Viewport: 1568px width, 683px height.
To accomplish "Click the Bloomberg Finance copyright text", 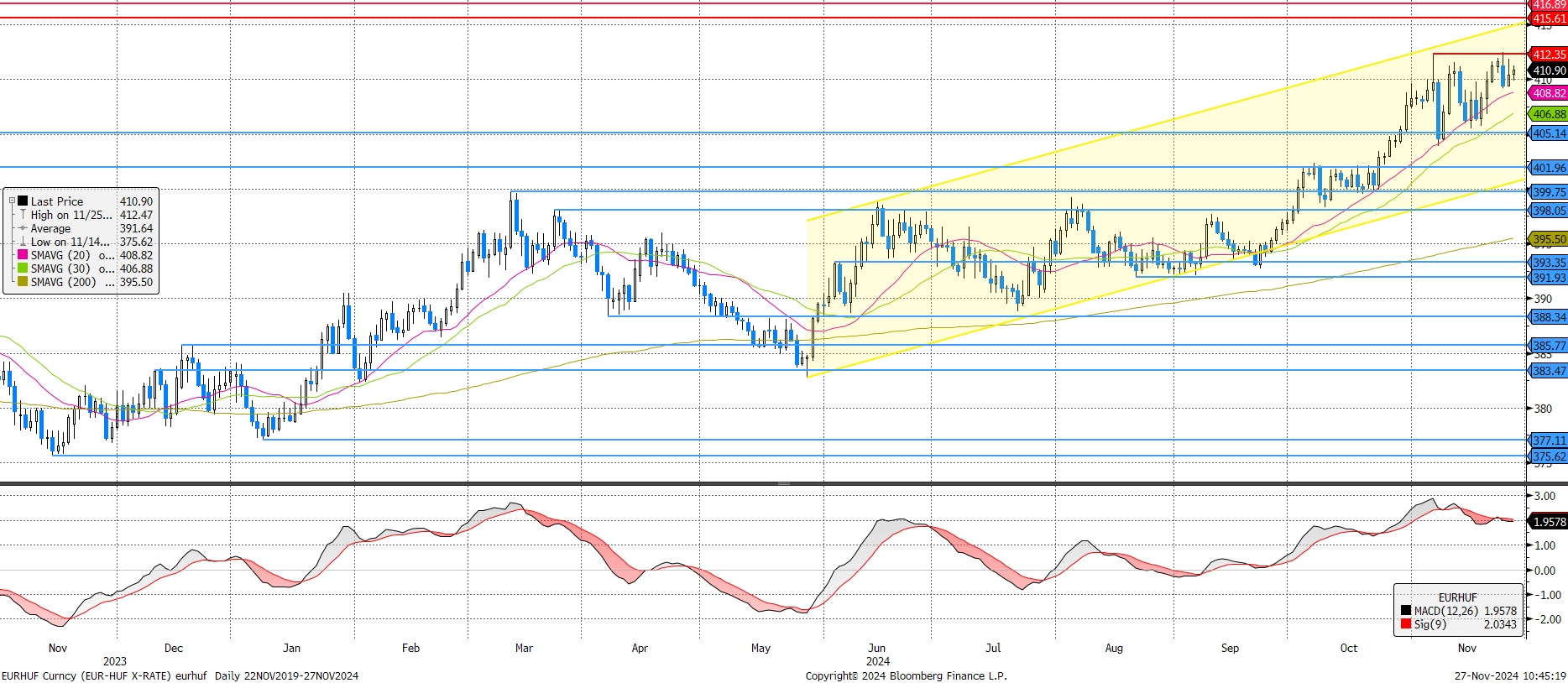I will [x=906, y=675].
